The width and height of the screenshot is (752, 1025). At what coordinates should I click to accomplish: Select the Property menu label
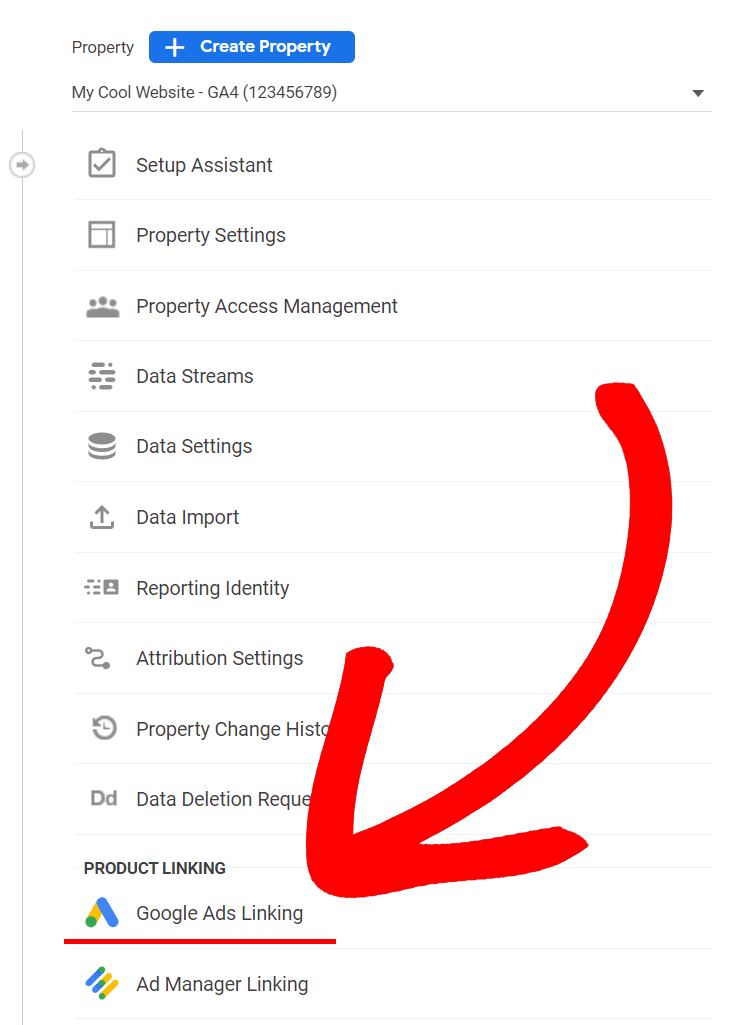coord(102,46)
